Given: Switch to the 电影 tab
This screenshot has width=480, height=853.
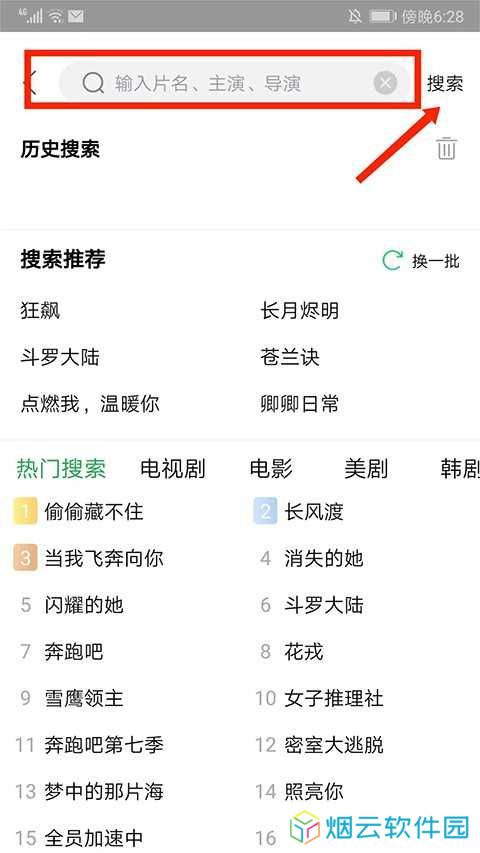Looking at the screenshot, I should click(271, 468).
